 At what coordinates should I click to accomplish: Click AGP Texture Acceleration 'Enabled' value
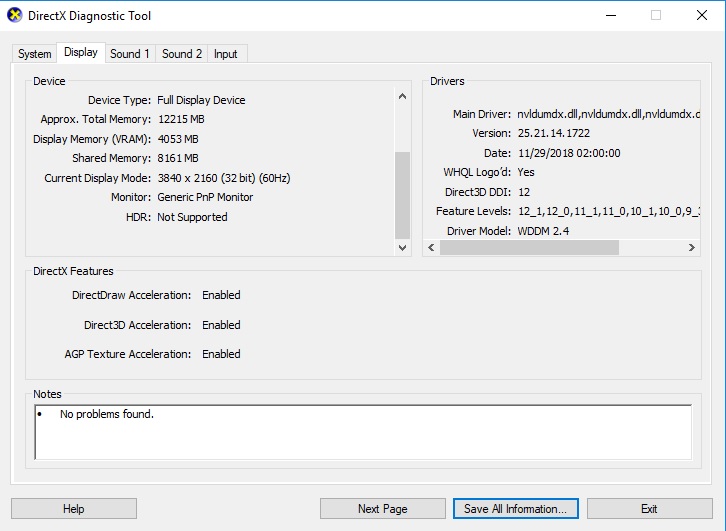[221, 354]
